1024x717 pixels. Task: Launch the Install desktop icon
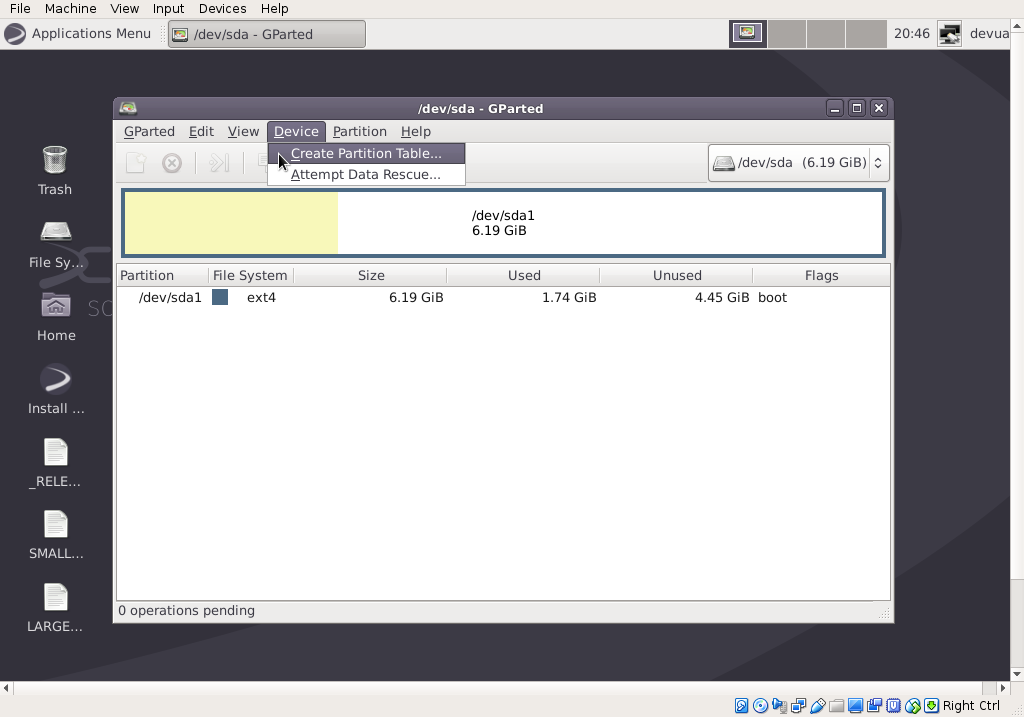(x=56, y=379)
